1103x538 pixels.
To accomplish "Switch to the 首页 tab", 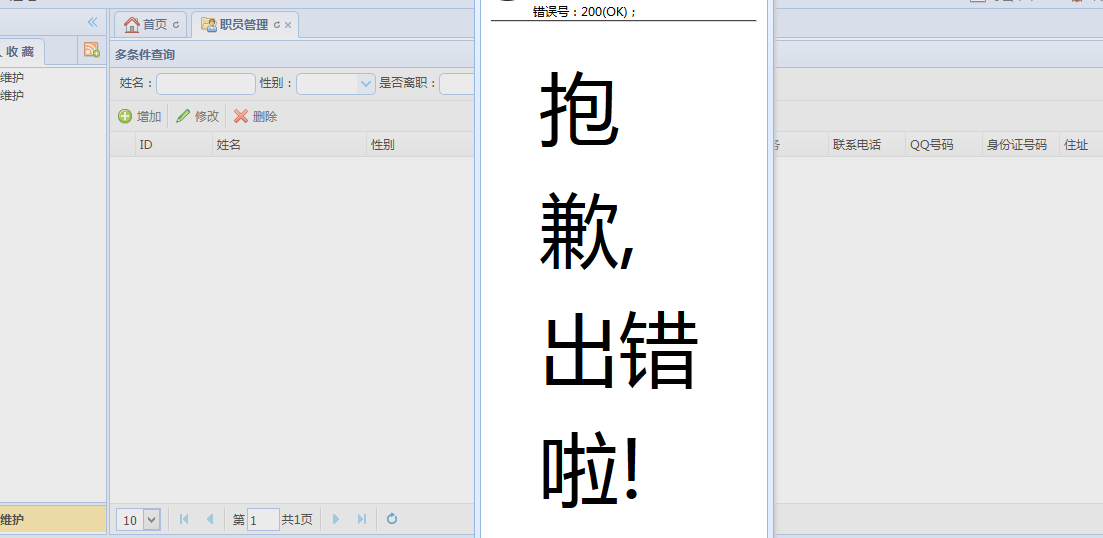I will pos(155,25).
